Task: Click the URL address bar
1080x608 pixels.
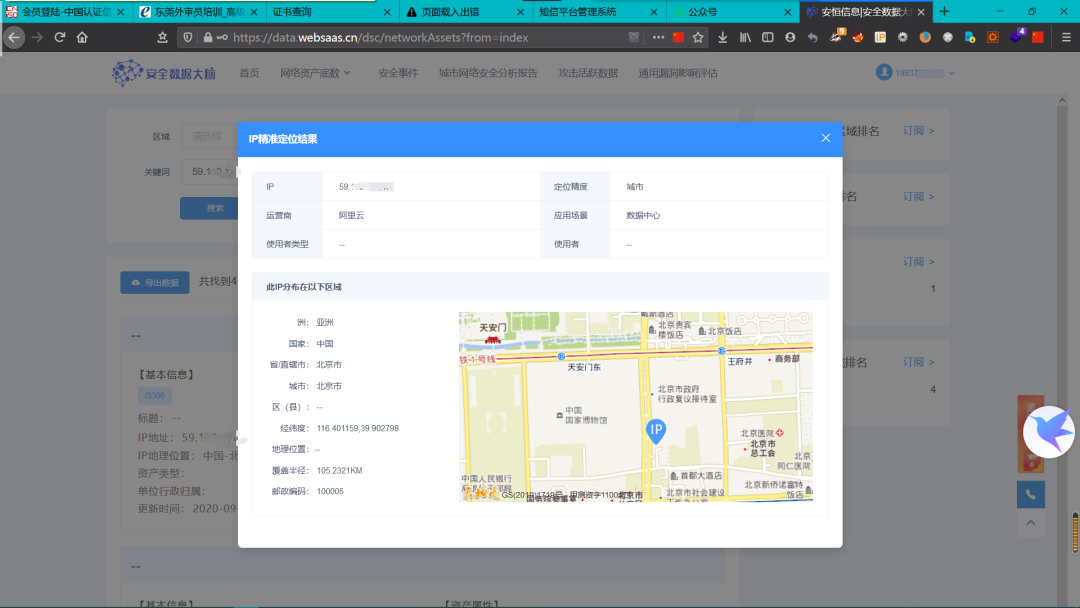Action: click(427, 37)
